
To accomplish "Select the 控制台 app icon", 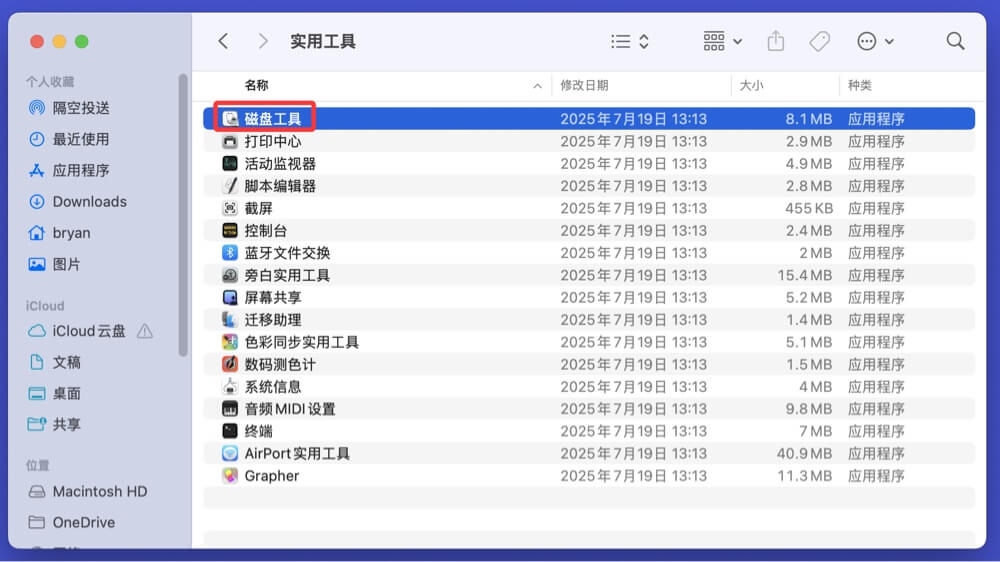I will pos(230,230).
